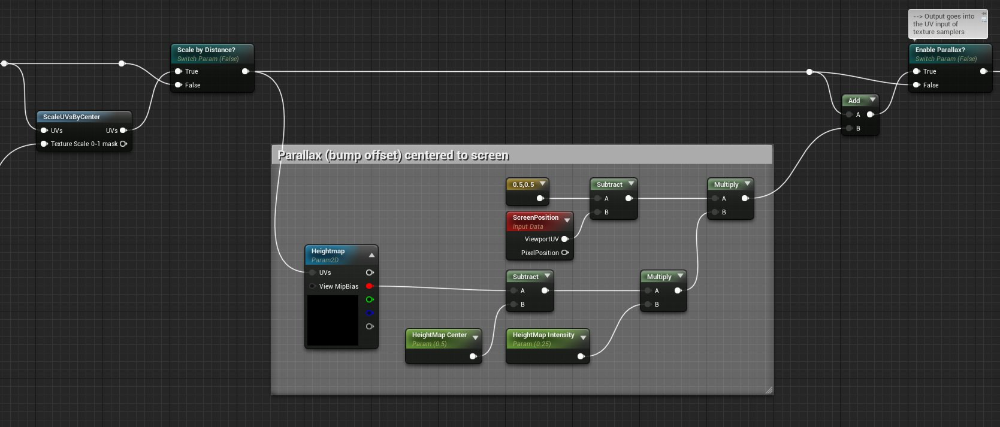The width and height of the screenshot is (1000, 427).
Task: Click the blue channel output pin on Heightmap
Action: coord(369,313)
